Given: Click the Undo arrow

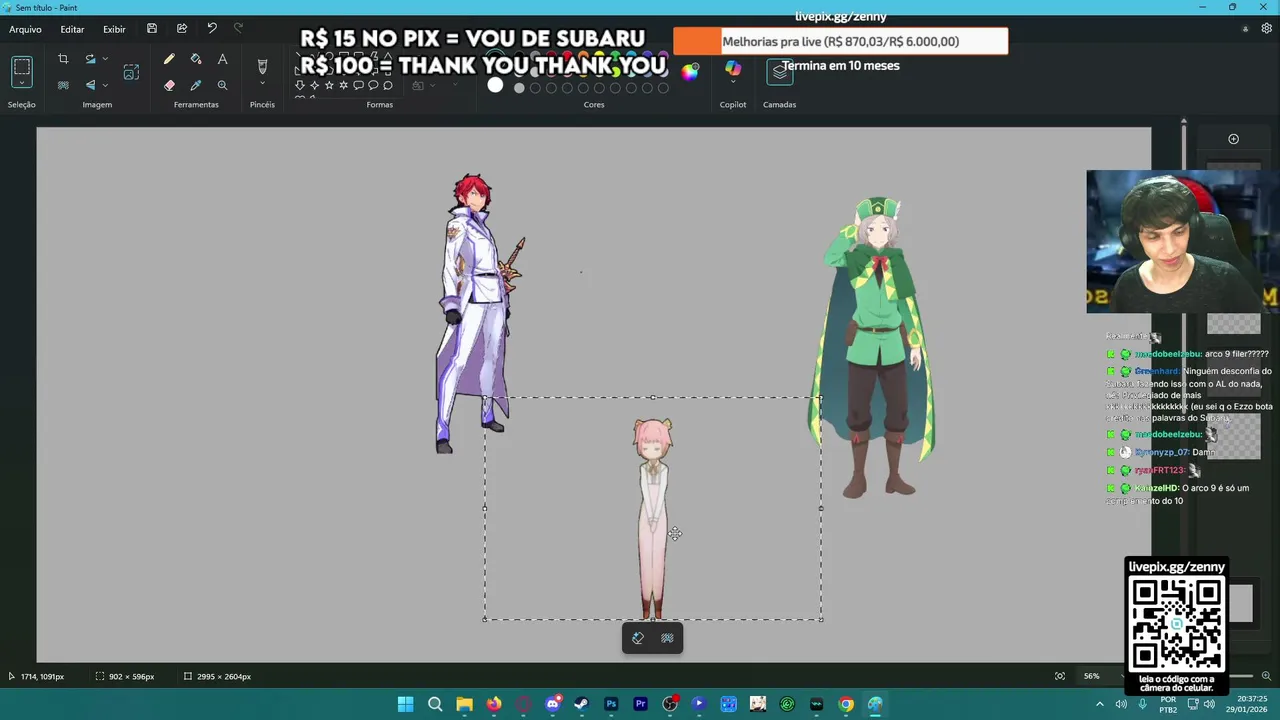Looking at the screenshot, I should coord(212,29).
